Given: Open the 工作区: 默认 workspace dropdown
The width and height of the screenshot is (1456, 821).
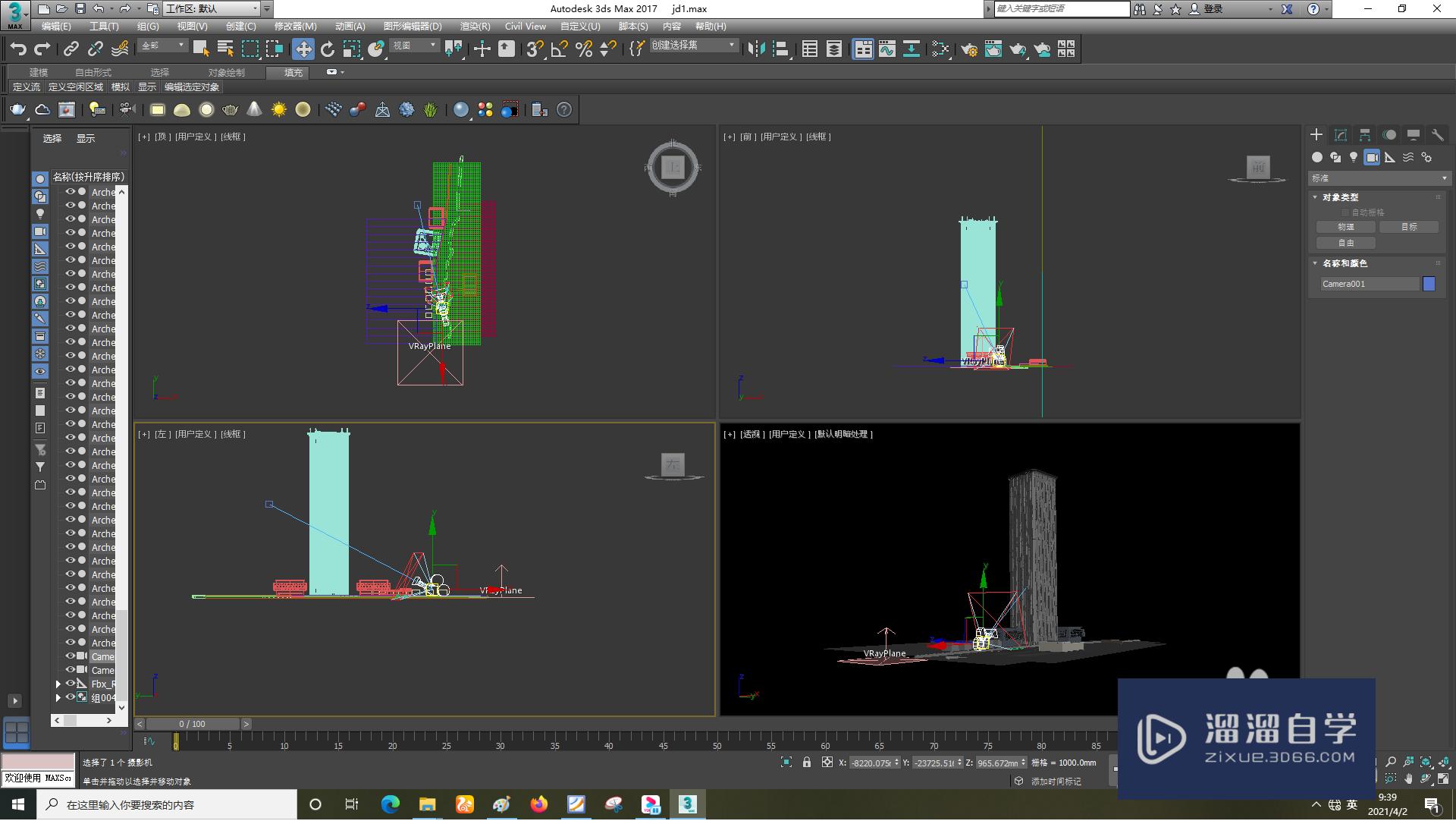Looking at the screenshot, I should (212, 9).
